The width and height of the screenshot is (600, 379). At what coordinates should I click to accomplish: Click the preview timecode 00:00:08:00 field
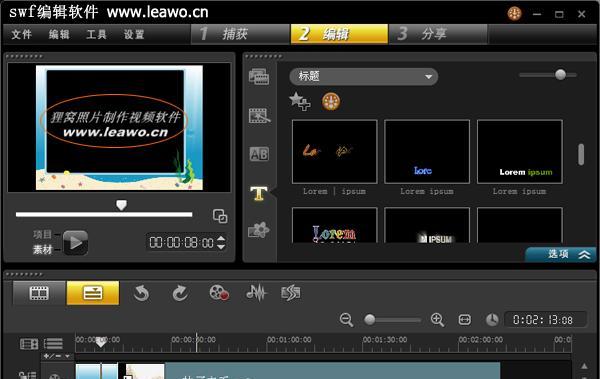(181, 243)
